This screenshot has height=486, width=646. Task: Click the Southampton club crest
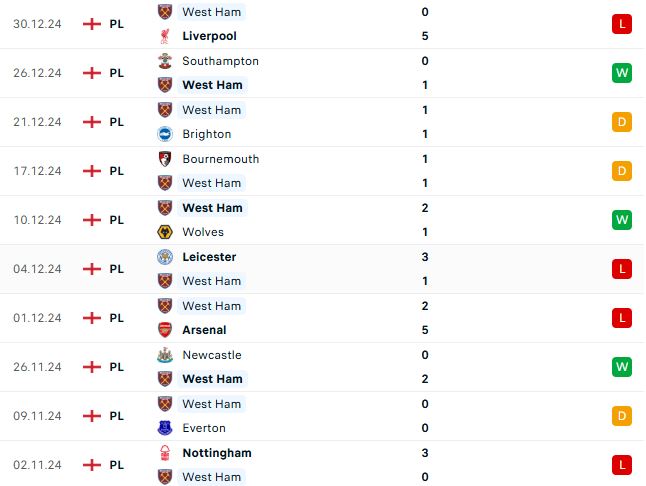(x=165, y=61)
